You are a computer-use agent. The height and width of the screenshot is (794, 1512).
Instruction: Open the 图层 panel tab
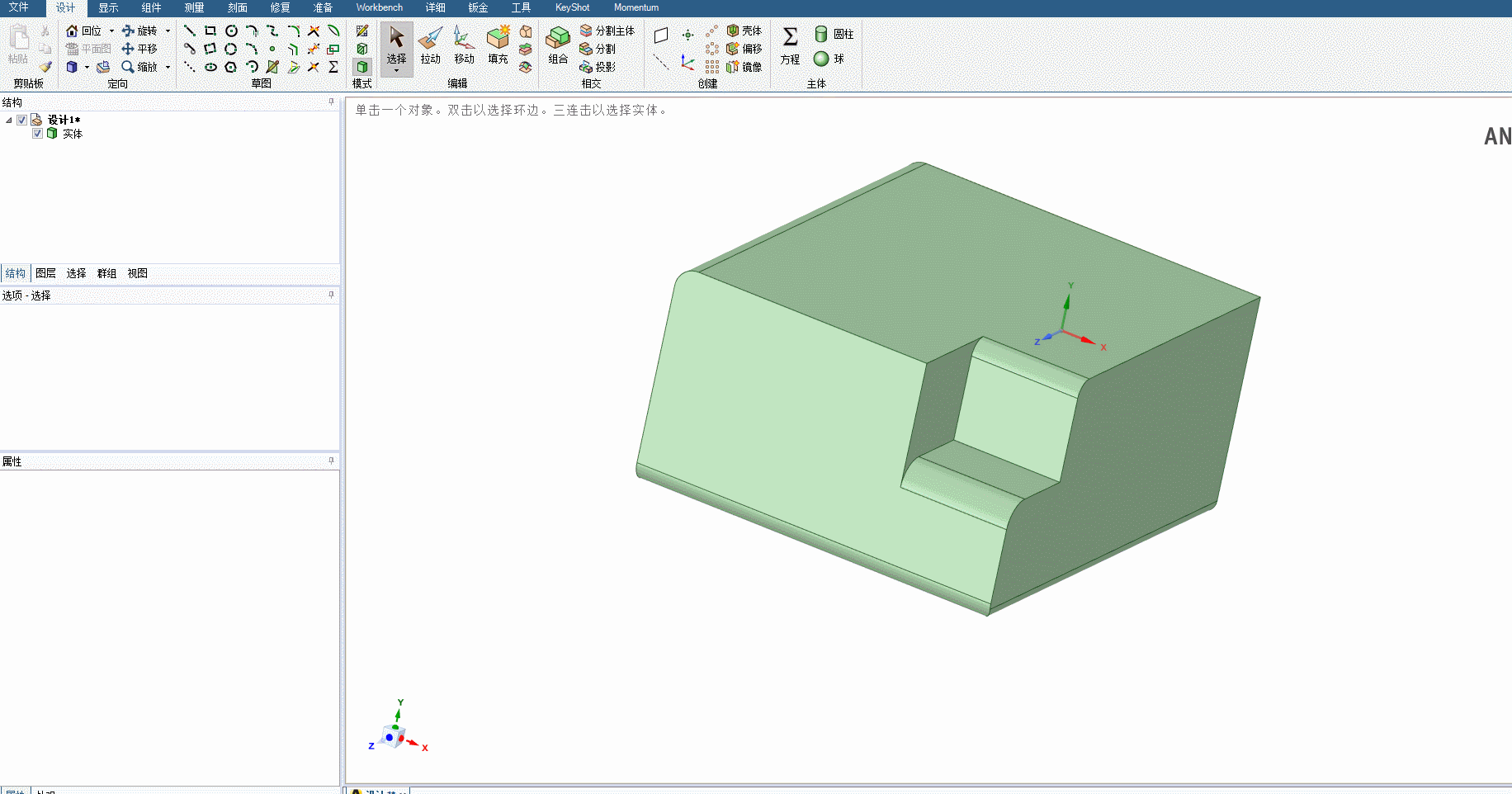[45, 273]
